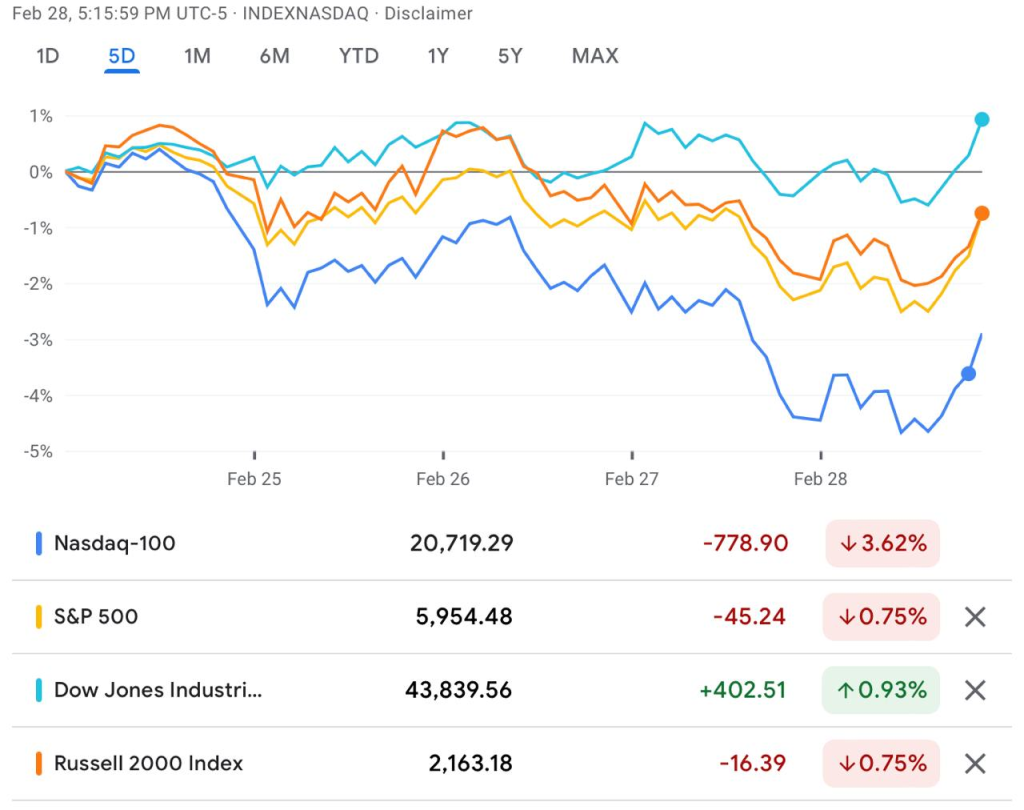Click the Feb 26 date marker on axis
The width and height of the screenshot is (1024, 810).
tap(443, 479)
